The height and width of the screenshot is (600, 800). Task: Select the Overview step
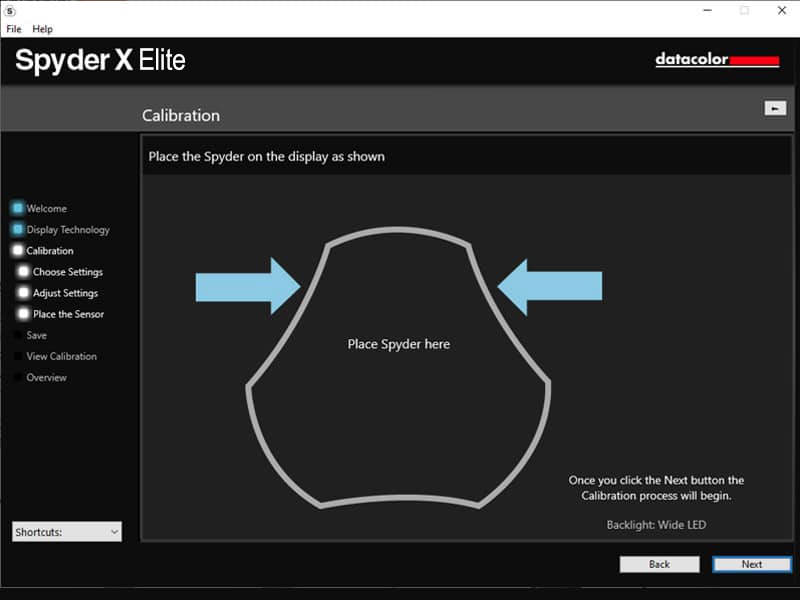(x=46, y=378)
